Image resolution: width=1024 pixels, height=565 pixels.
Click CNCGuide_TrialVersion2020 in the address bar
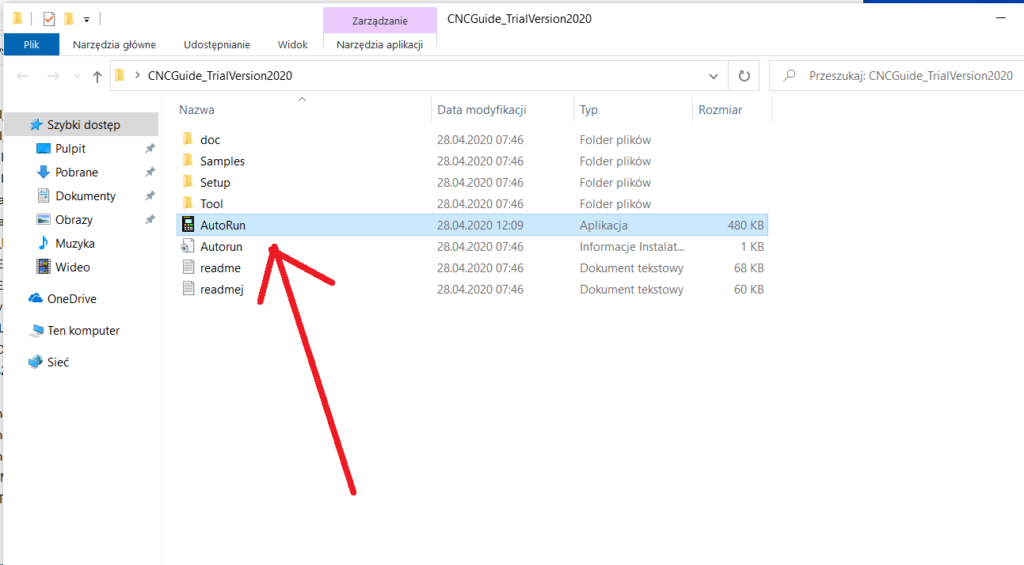(219, 76)
